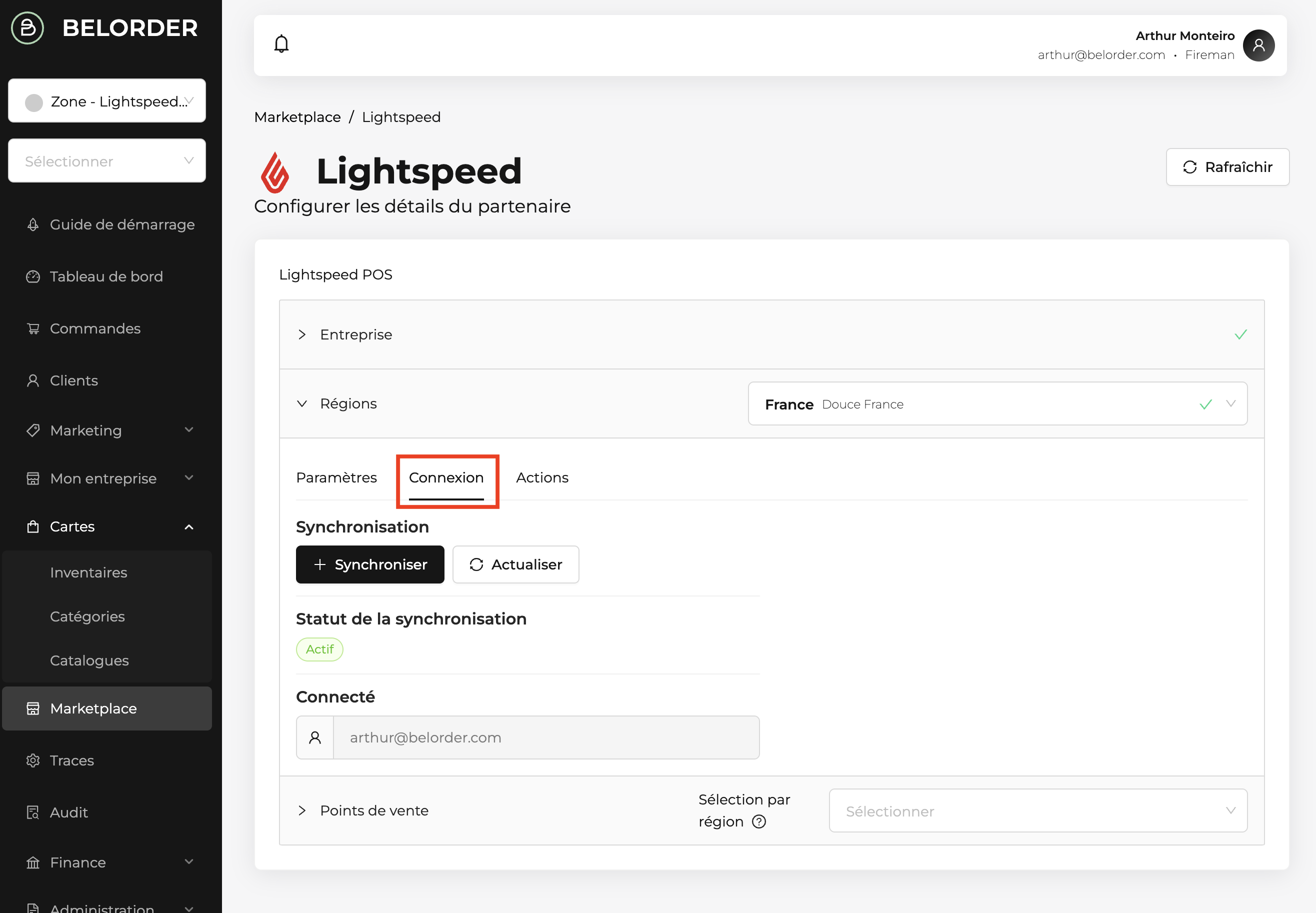Viewport: 1316px width, 913px height.
Task: Click the Commandes cart icon
Action: 33,329
